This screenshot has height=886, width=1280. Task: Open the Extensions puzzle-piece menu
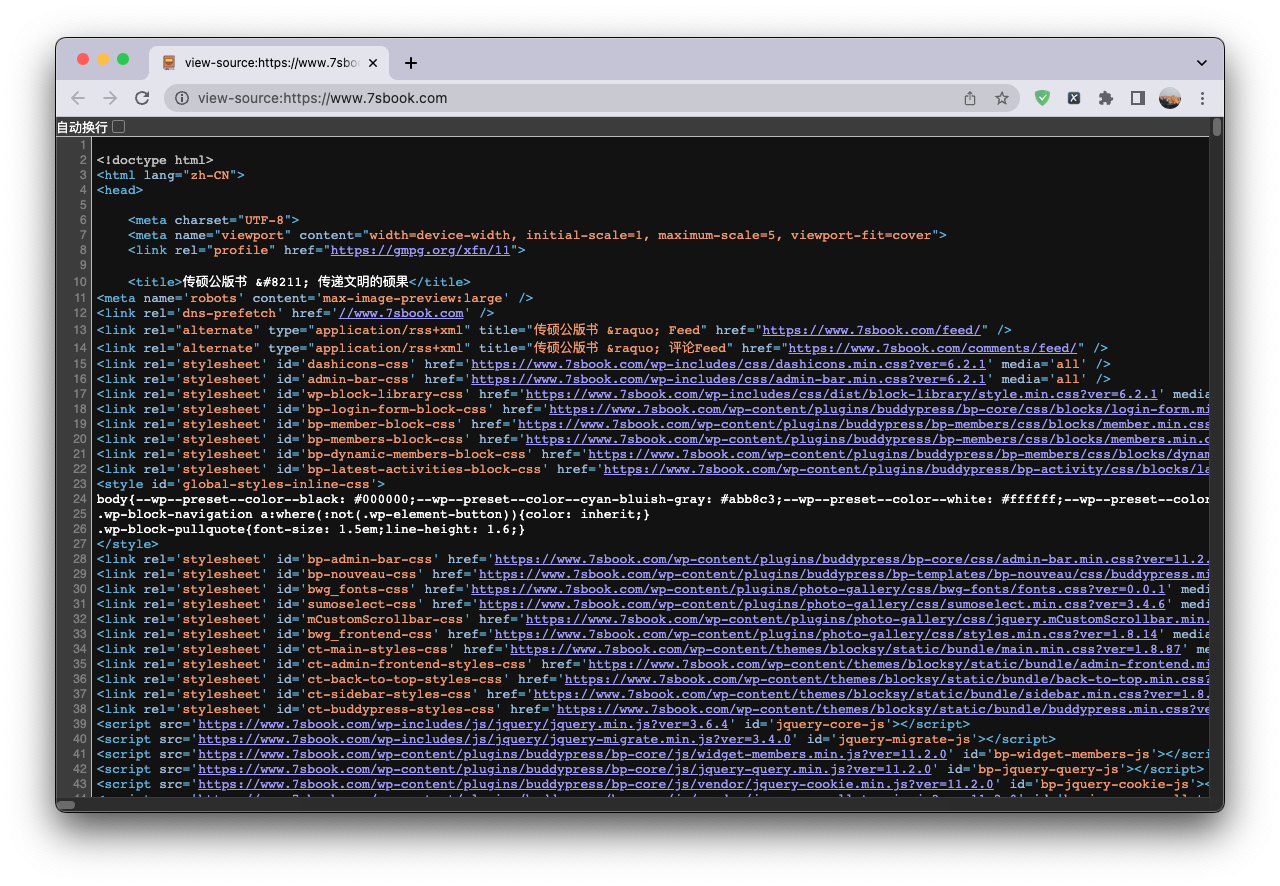point(1105,98)
